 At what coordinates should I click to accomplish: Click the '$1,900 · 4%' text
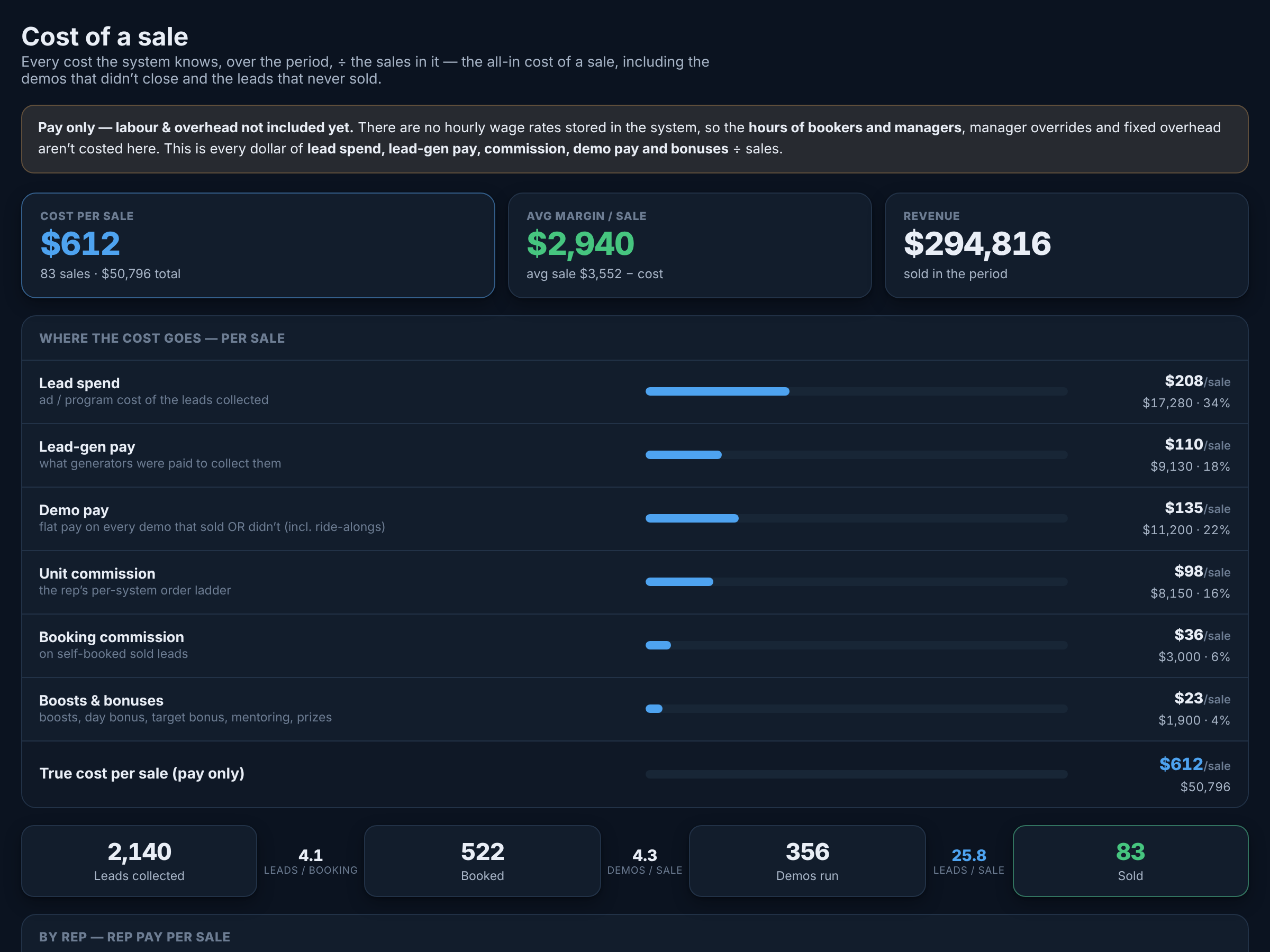(x=1194, y=720)
